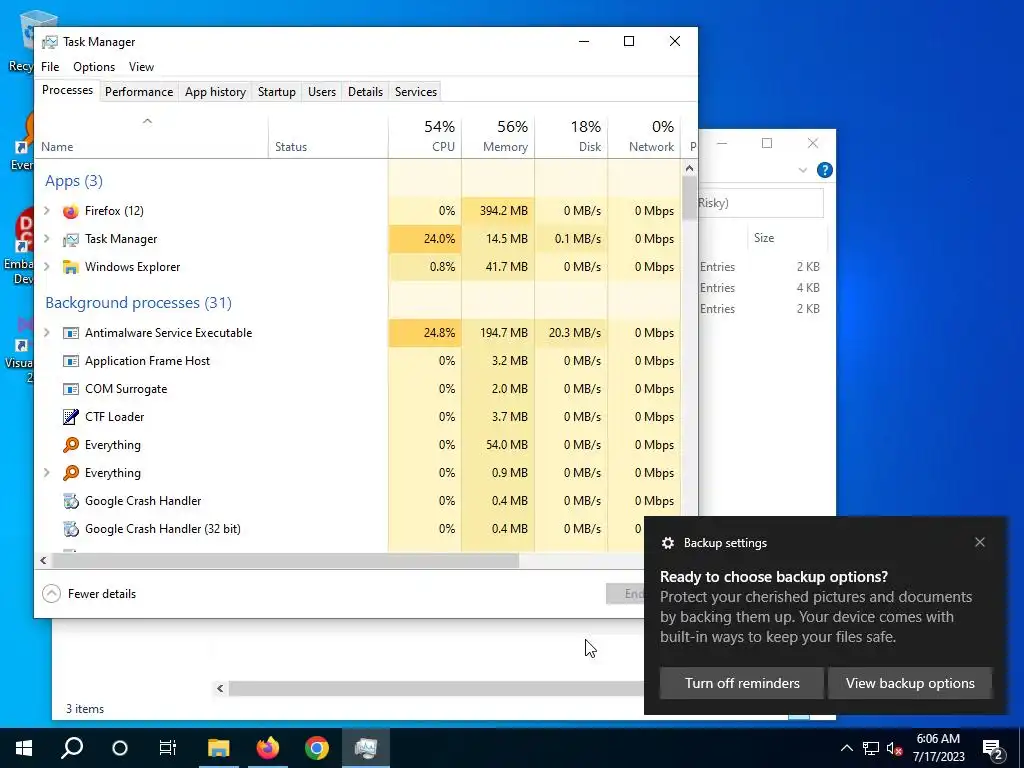Open taskbar Search magnifier
The height and width of the screenshot is (768, 1024).
click(72, 748)
